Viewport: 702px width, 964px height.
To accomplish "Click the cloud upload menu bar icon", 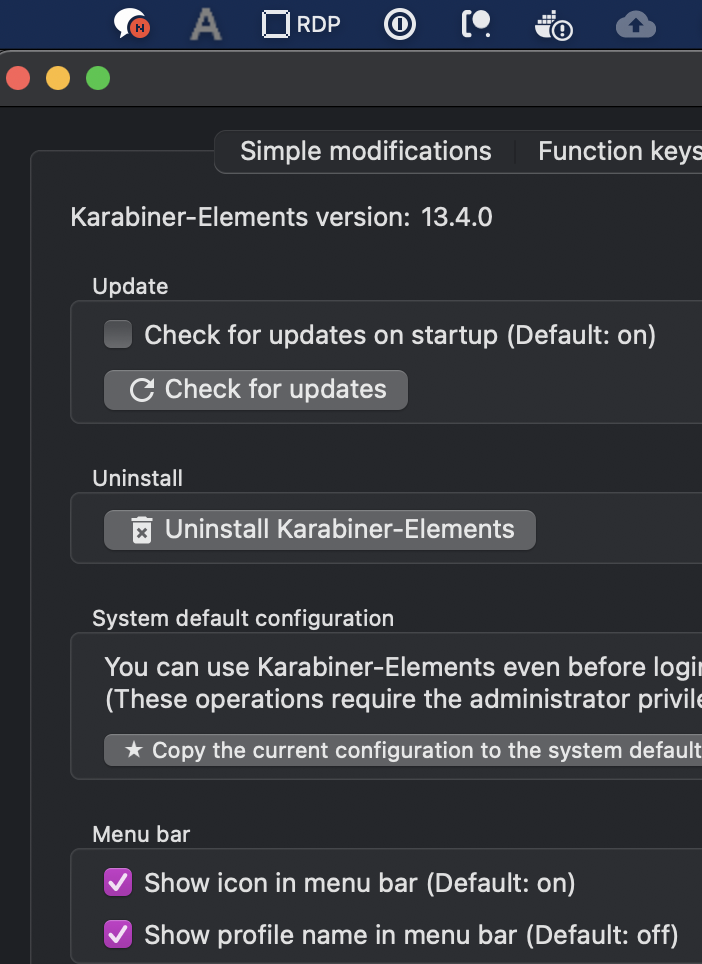I will 635,25.
